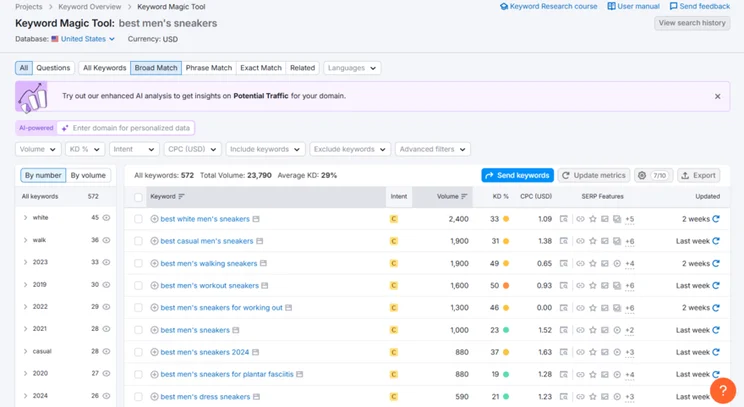The height and width of the screenshot is (407, 744).
Task: Refresh metrics for best white men's sneakers row
Action: [x=716, y=219]
